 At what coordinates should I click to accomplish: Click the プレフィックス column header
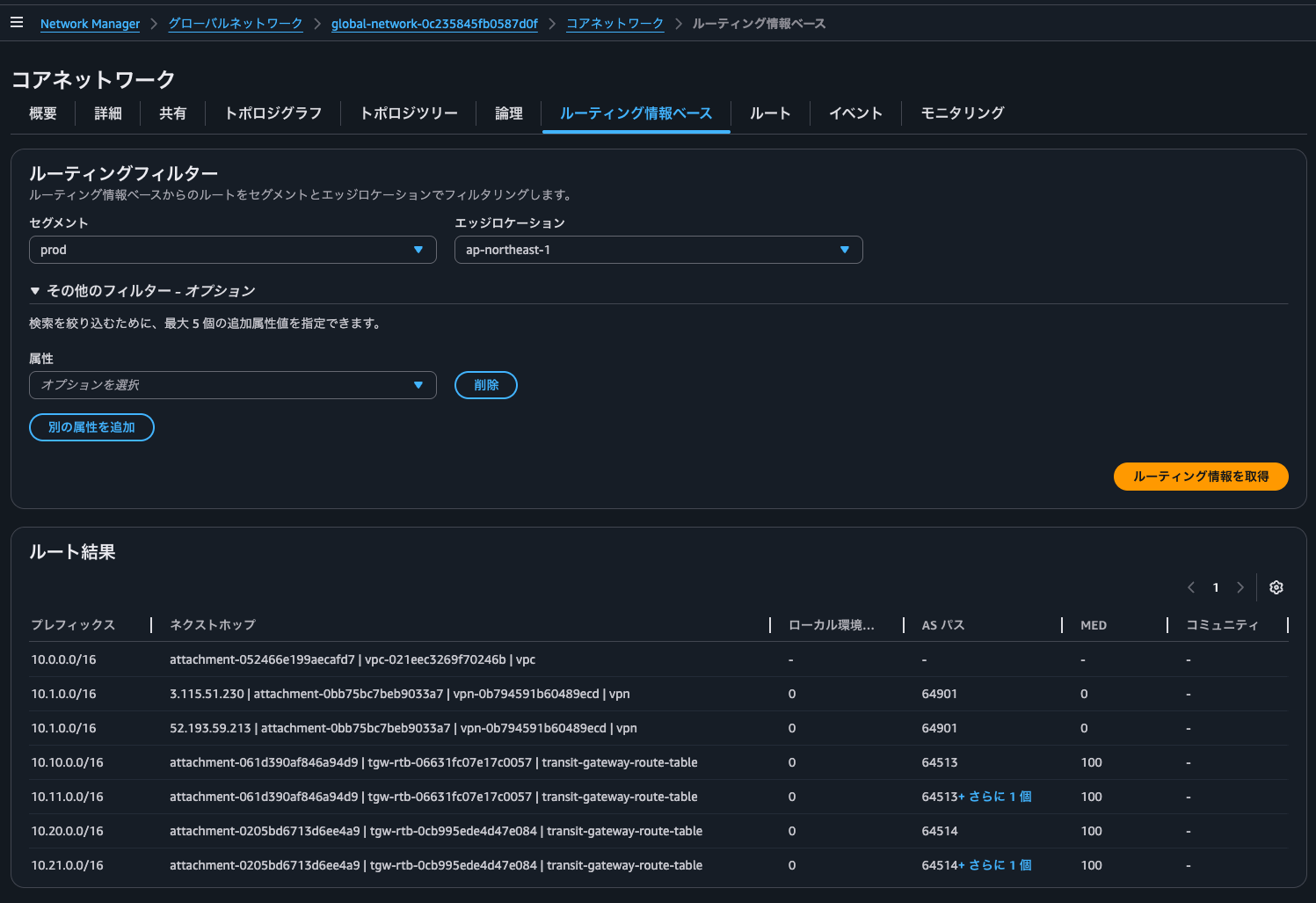73,625
